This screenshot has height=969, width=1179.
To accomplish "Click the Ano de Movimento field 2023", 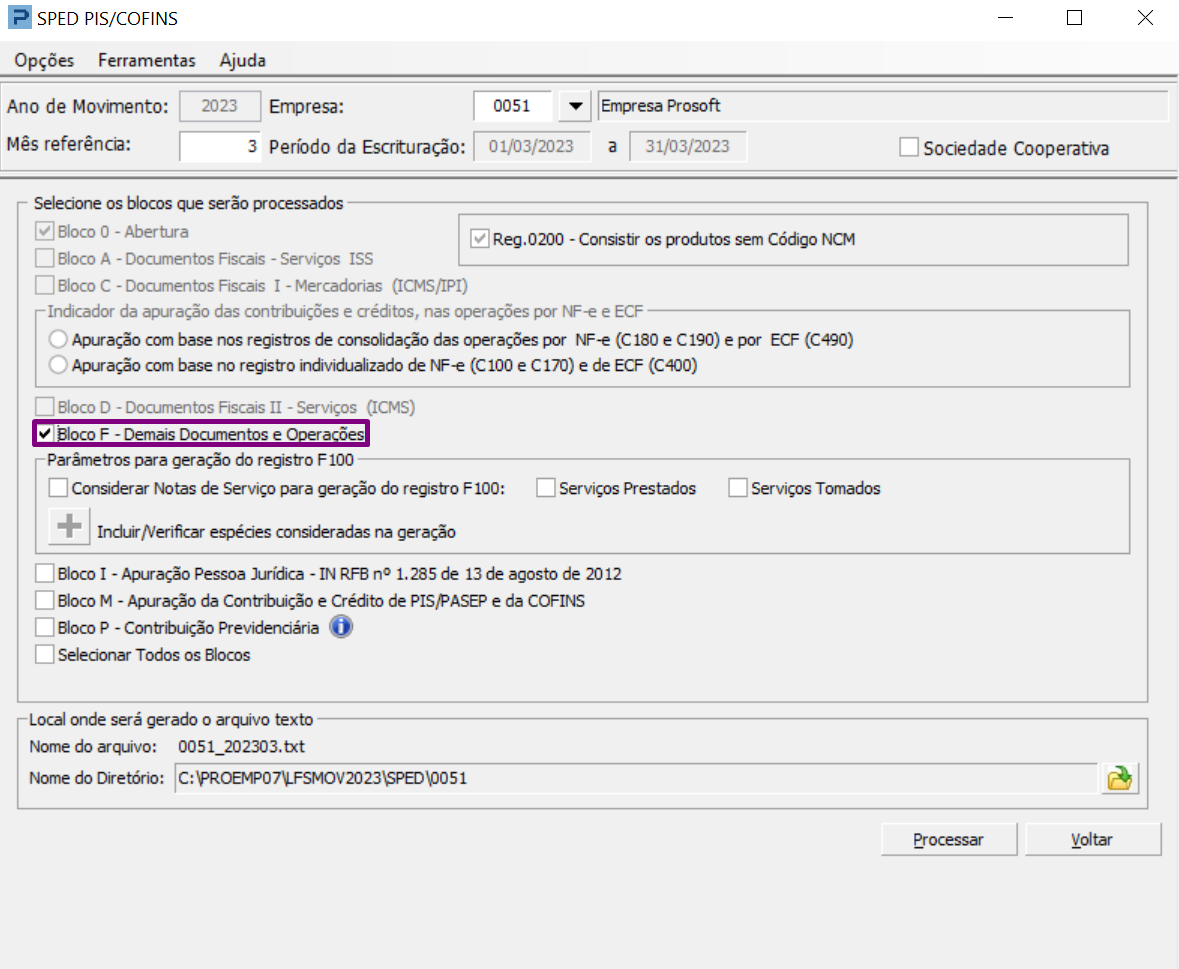I will (220, 106).
